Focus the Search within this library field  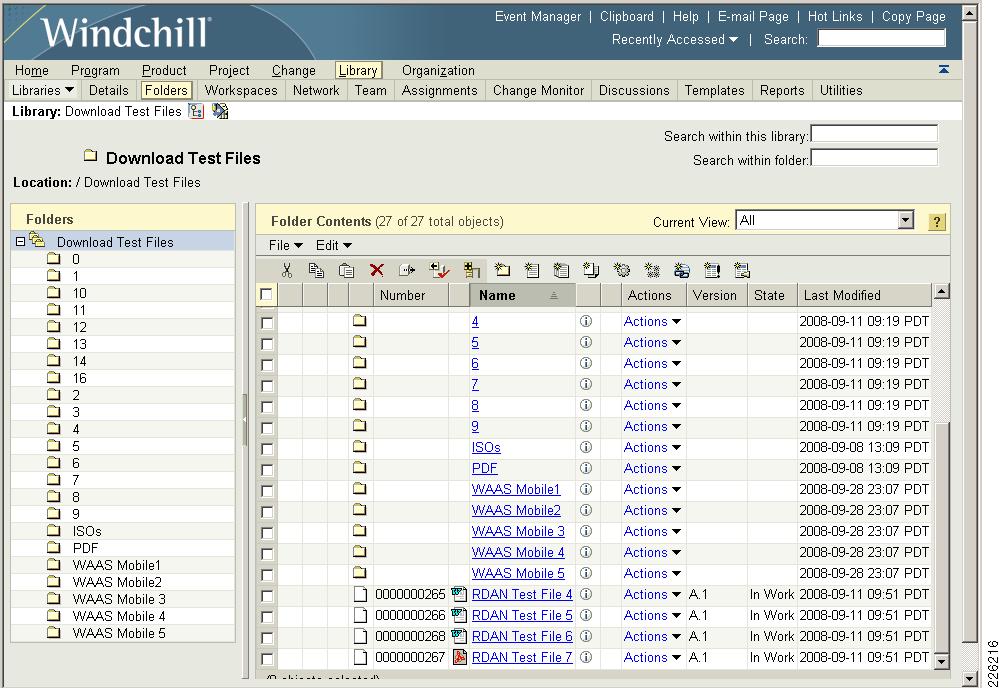pyautogui.click(x=873, y=133)
